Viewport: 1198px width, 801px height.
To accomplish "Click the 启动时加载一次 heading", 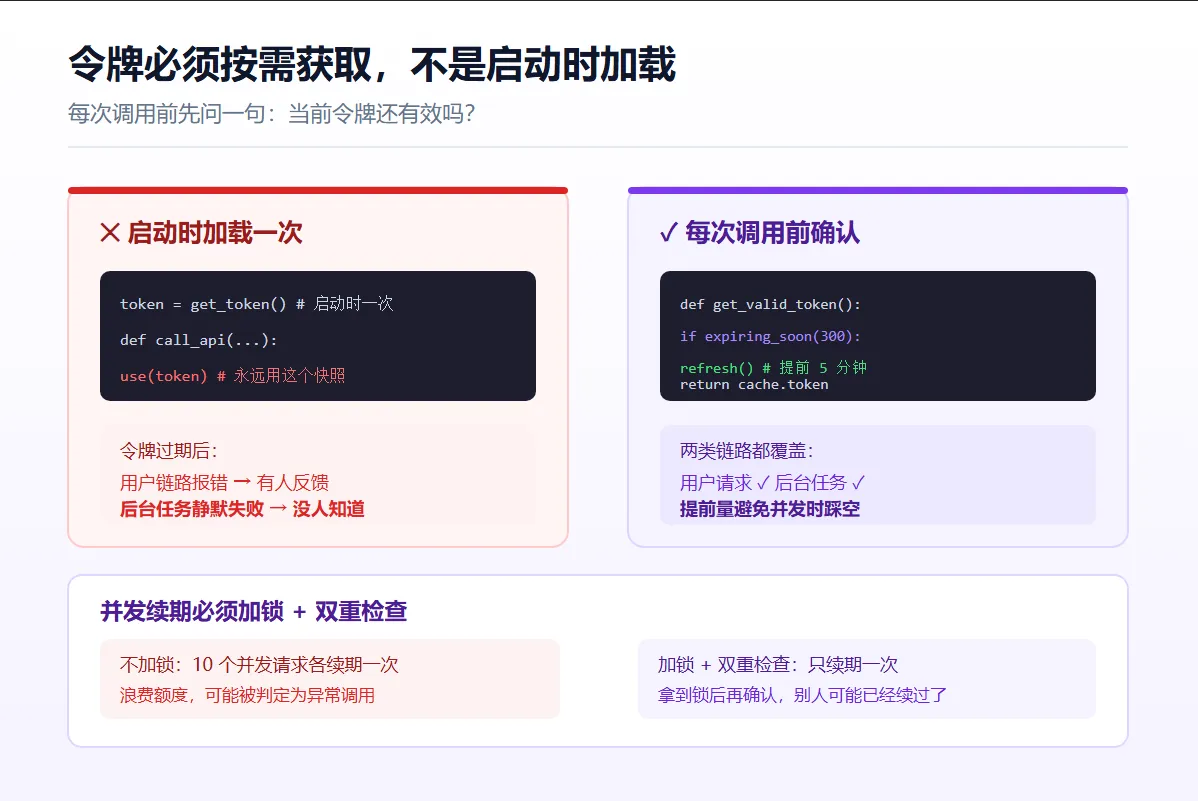I will tap(215, 232).
